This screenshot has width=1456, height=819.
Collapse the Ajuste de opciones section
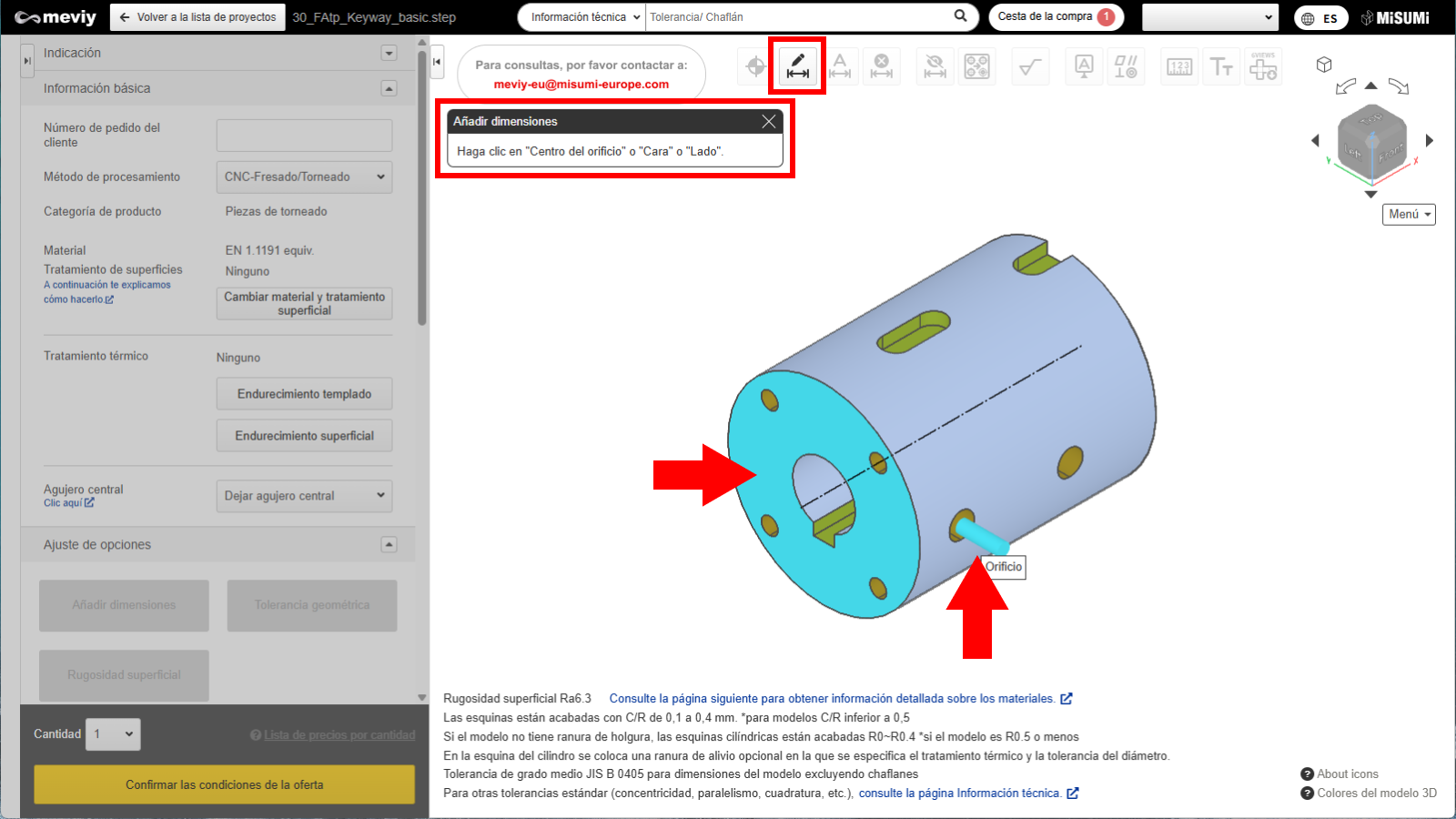pyautogui.click(x=389, y=545)
